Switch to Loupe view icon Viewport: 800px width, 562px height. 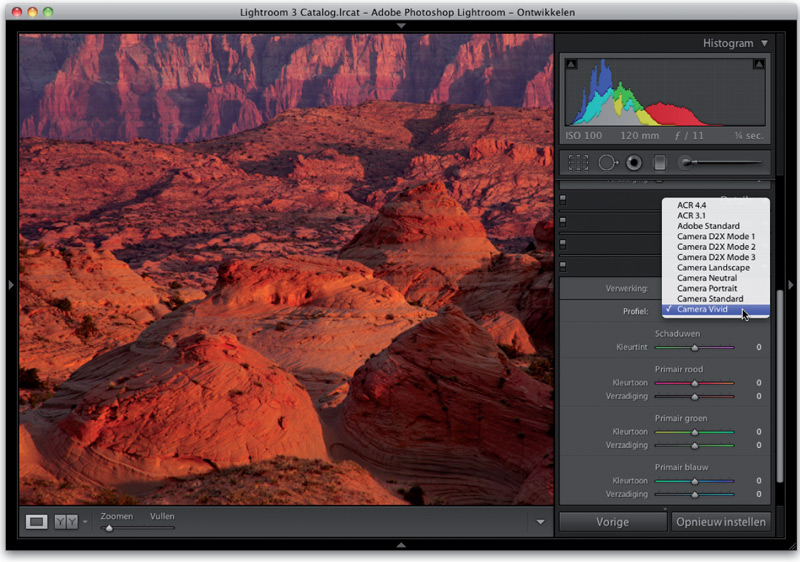click(x=37, y=522)
